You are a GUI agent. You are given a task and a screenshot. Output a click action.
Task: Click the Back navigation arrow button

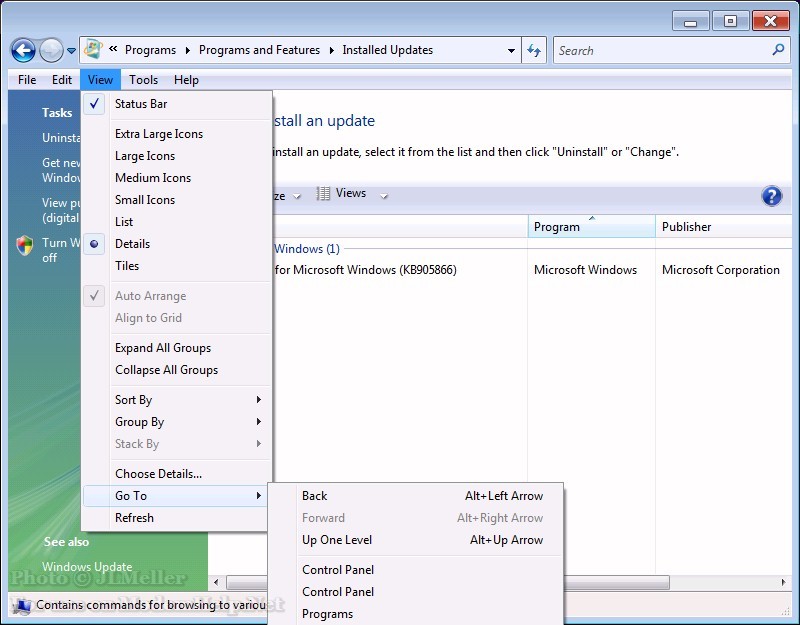click(23, 50)
